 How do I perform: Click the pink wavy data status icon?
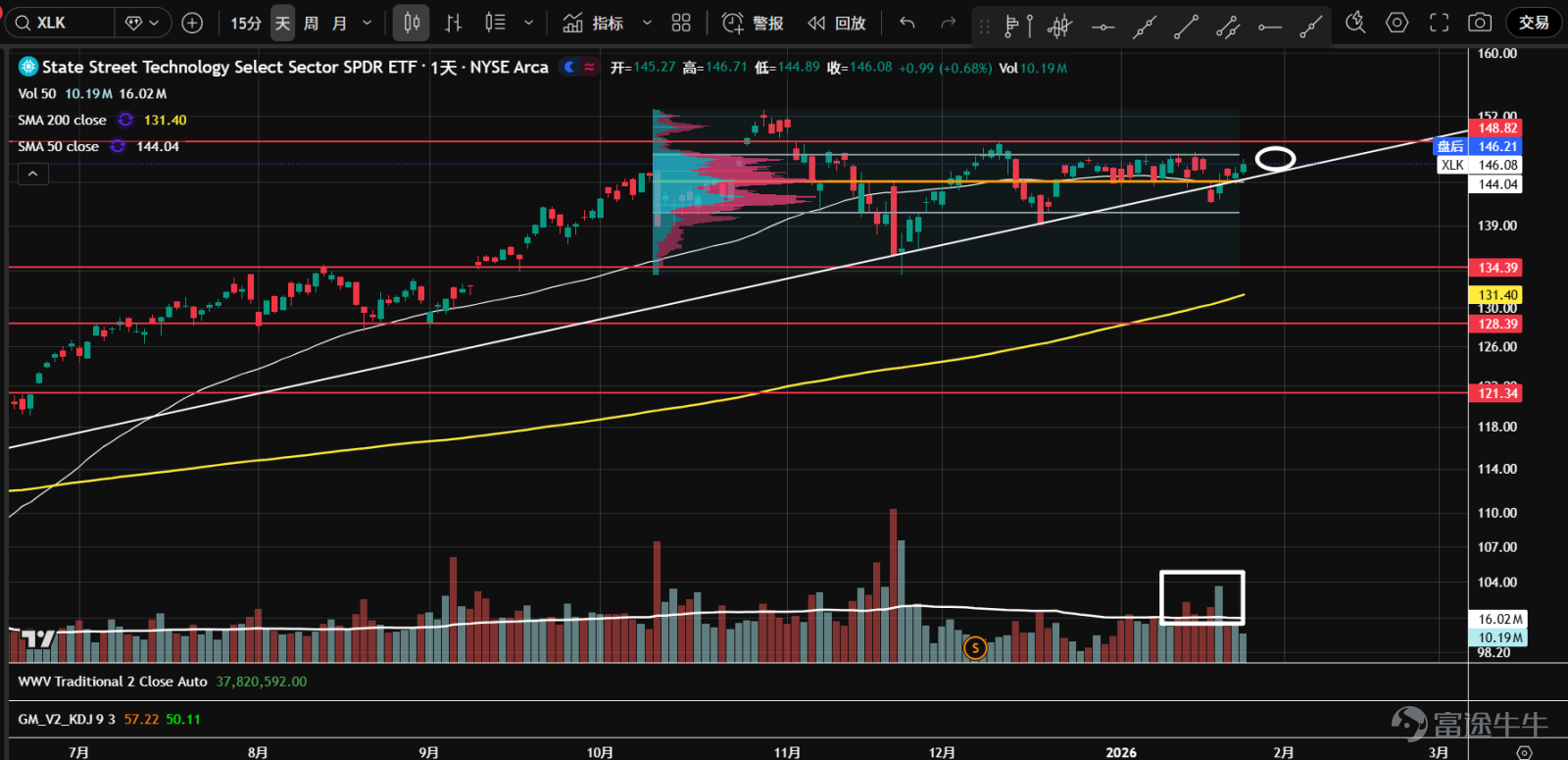coord(589,67)
